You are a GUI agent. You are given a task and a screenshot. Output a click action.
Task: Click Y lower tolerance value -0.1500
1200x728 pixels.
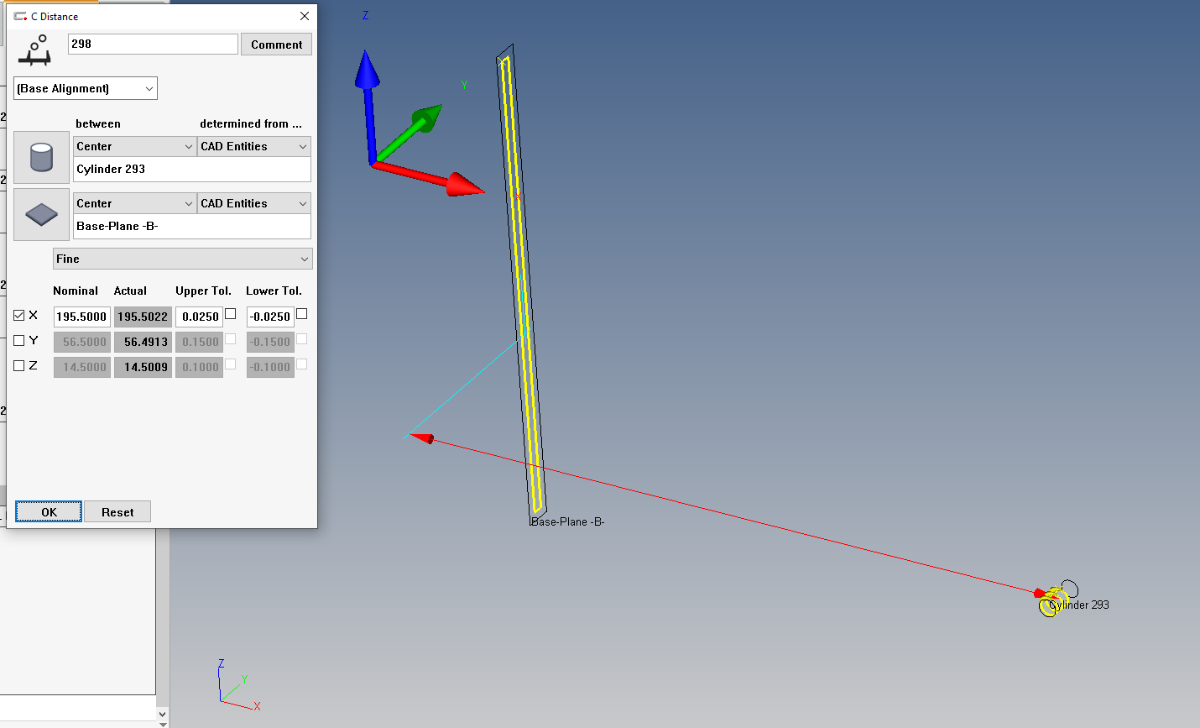(270, 342)
